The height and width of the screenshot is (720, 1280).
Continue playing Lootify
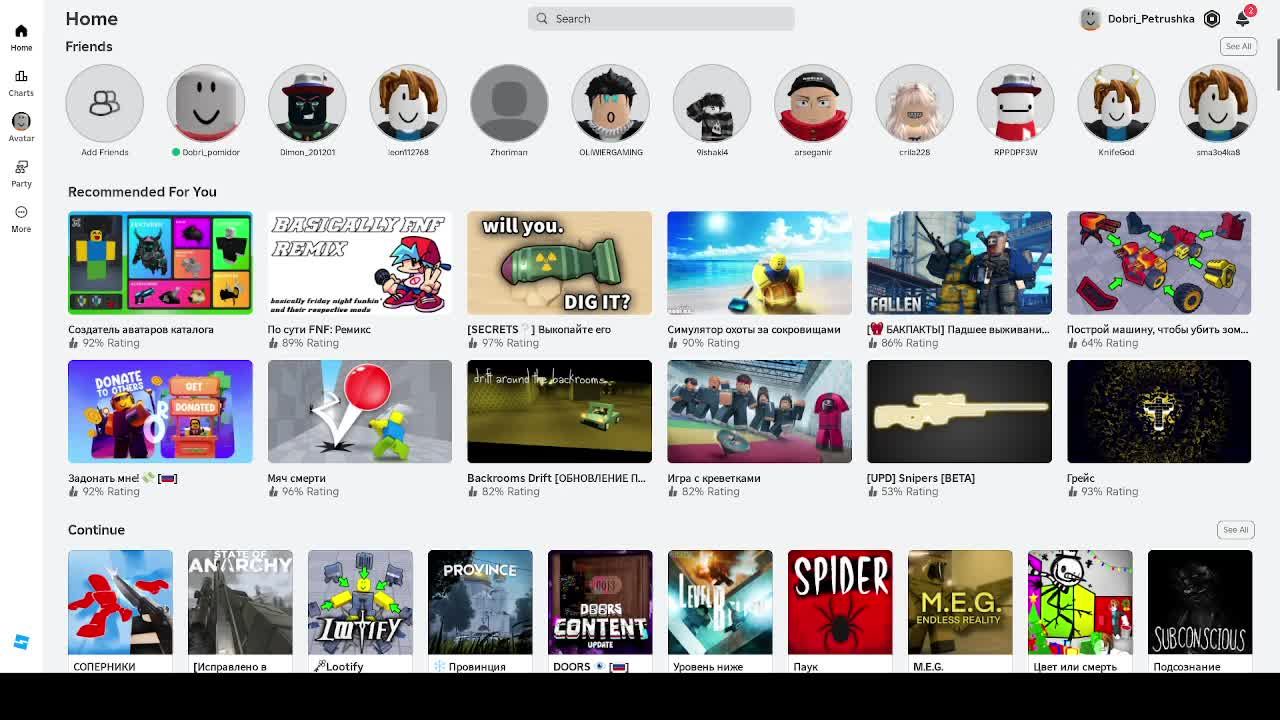360,602
